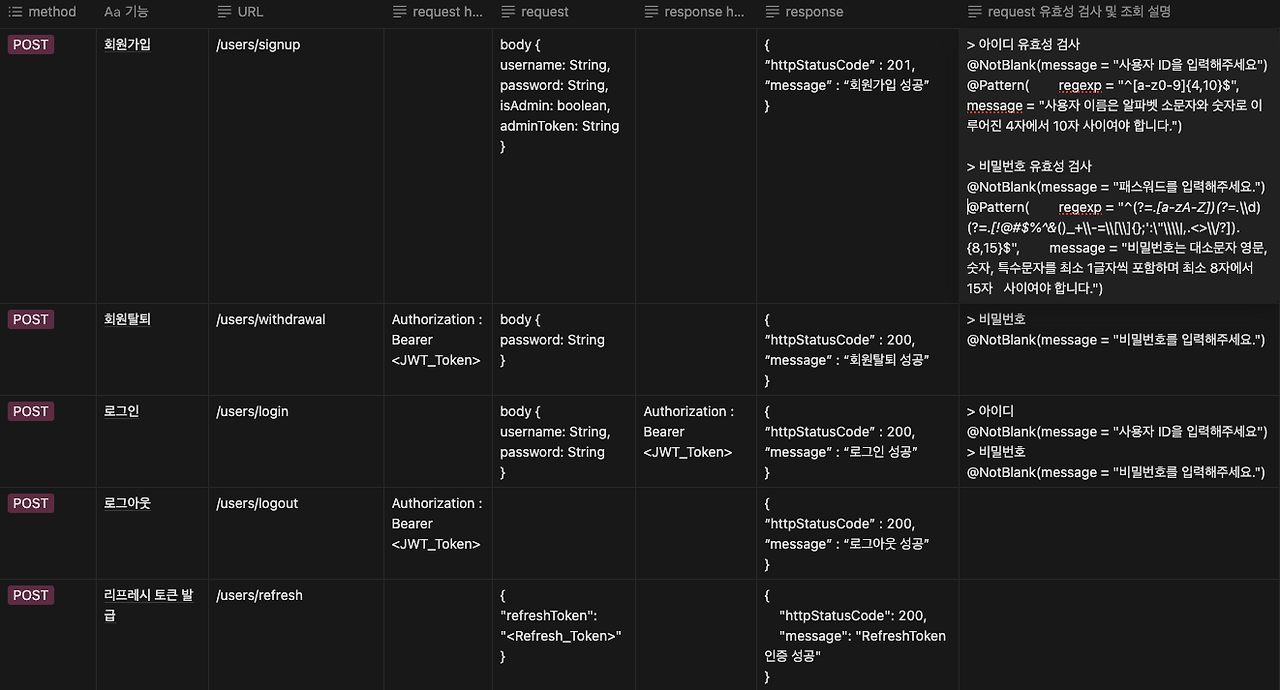
Task: Click the text icon next to URL header
Action: pos(224,12)
